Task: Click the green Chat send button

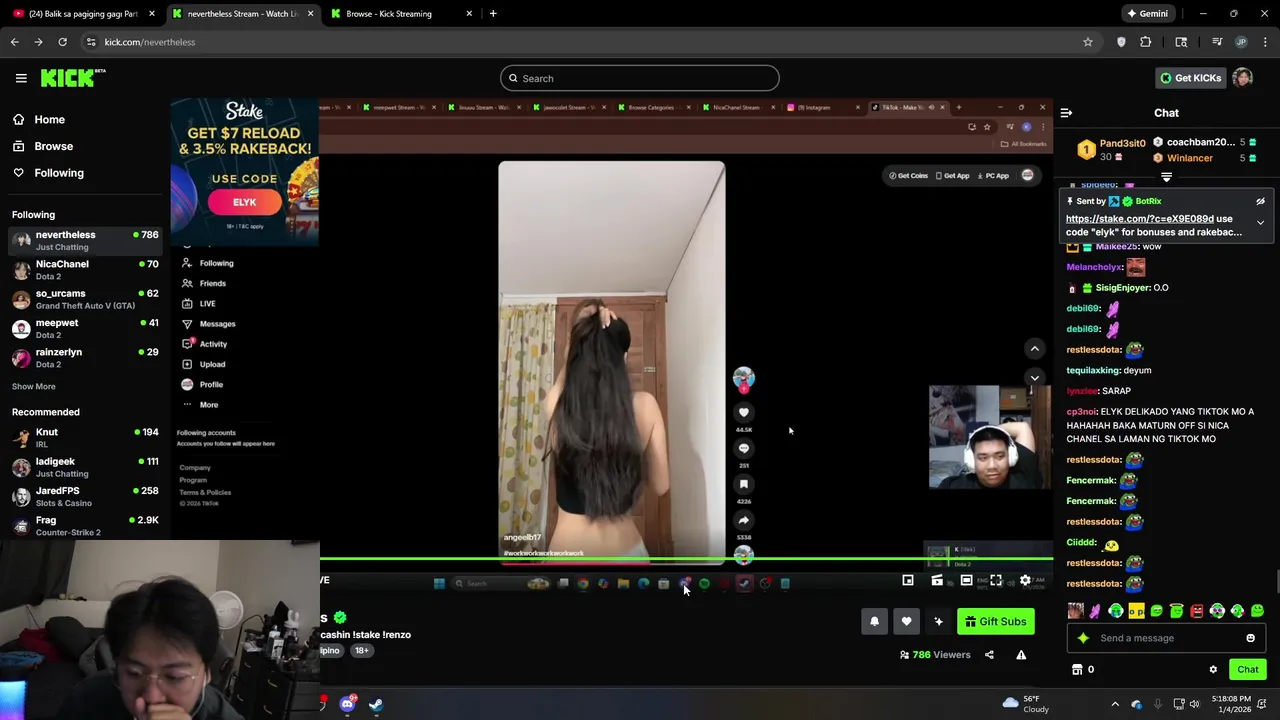Action: pyautogui.click(x=1247, y=669)
